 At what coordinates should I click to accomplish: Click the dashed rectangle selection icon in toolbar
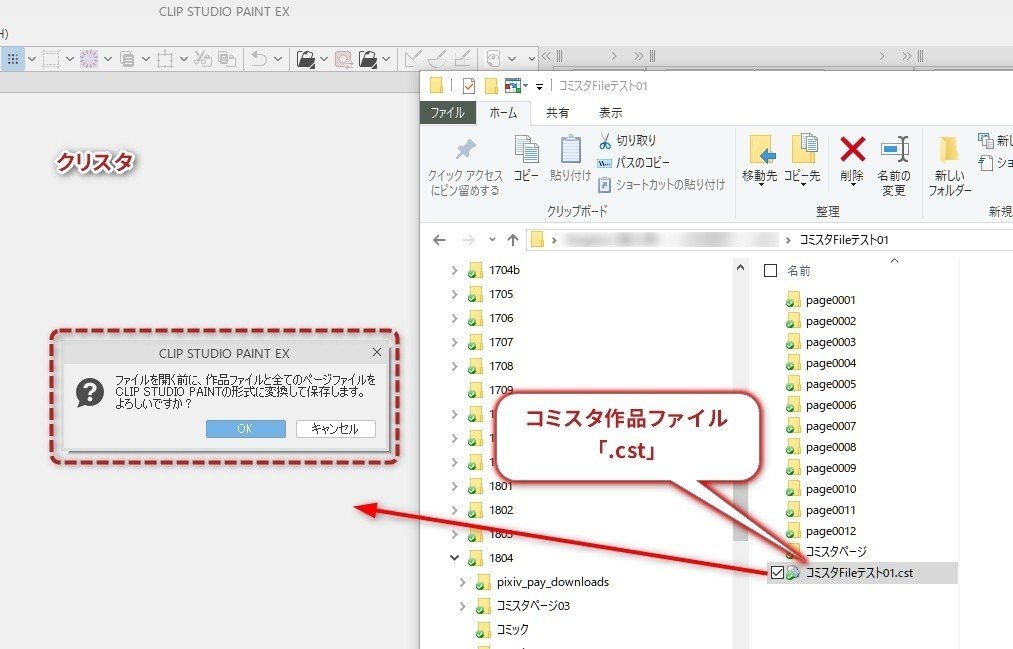click(x=51, y=59)
